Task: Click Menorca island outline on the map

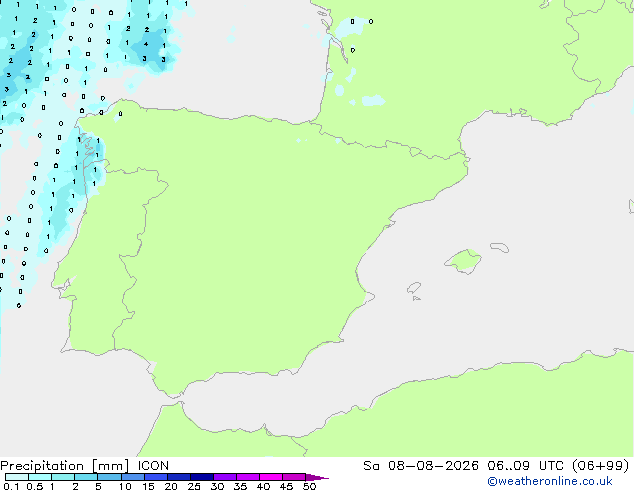Action: pyautogui.click(x=500, y=247)
